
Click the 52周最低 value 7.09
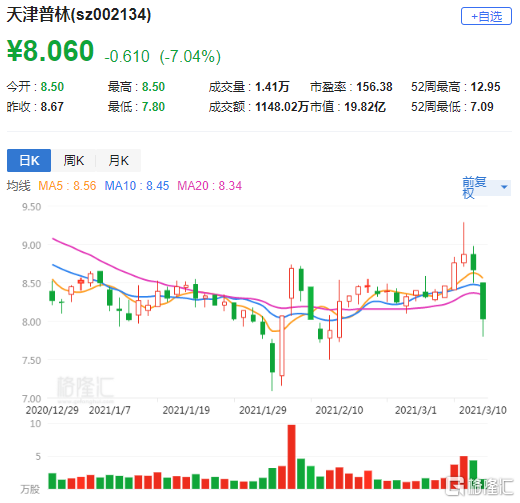click(x=482, y=107)
